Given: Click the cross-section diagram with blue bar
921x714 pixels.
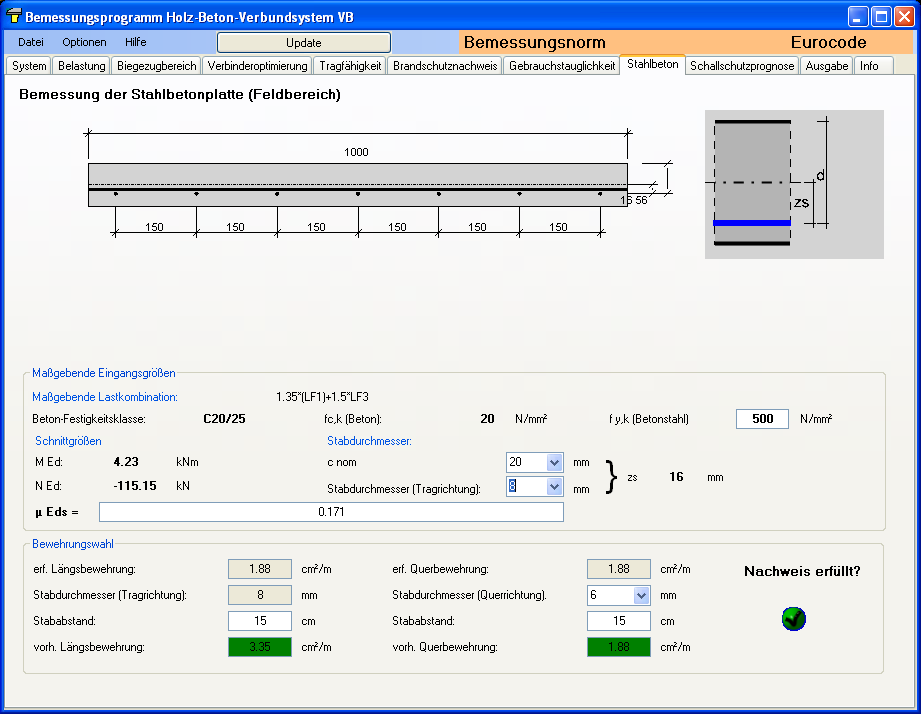Looking at the screenshot, I should point(794,184).
